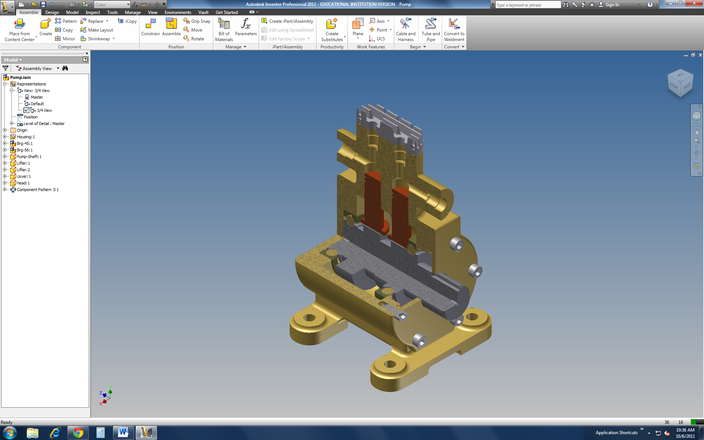Toggle the 3/4 View checkbox in browser
Screen dimensions: 704x440
pyautogui.click(x=26, y=110)
